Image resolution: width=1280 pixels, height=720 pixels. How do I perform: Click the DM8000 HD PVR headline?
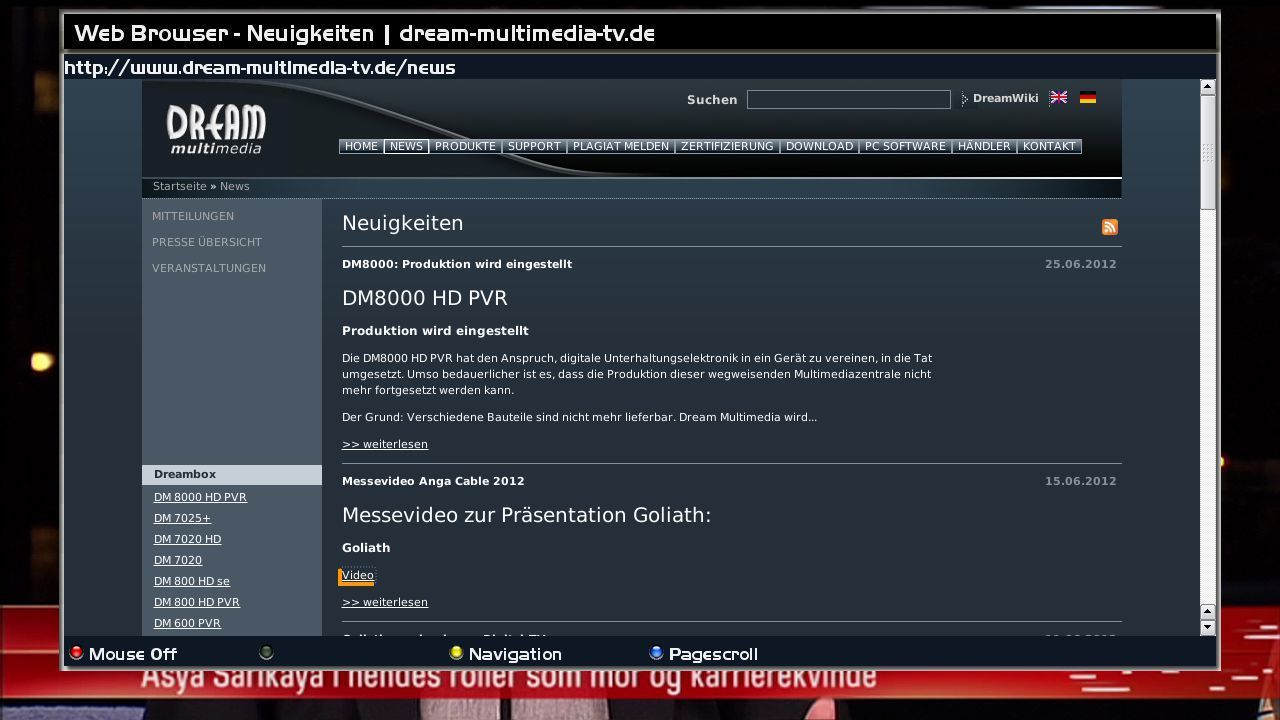[425, 298]
